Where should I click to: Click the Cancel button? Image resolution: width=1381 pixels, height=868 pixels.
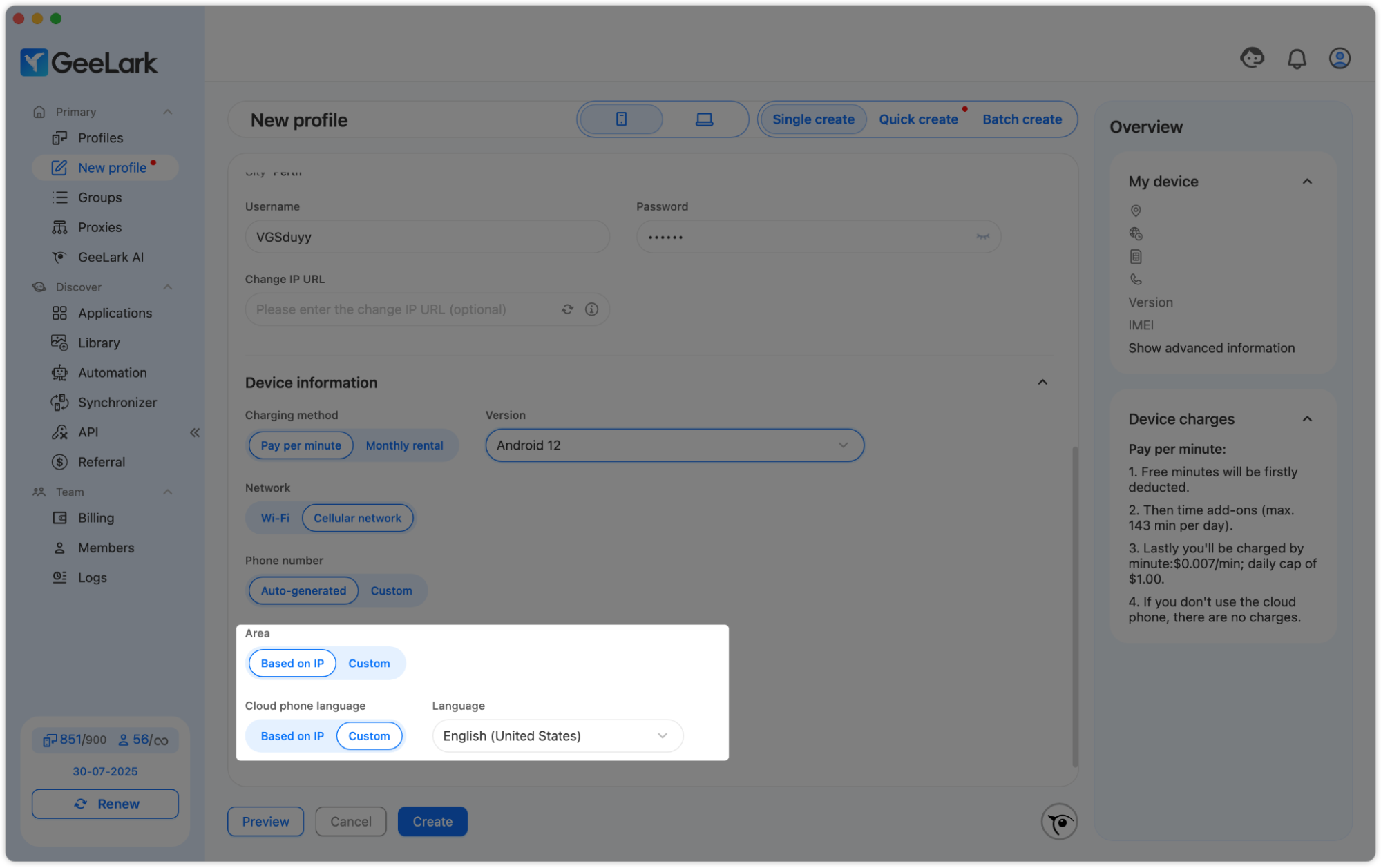pos(350,822)
